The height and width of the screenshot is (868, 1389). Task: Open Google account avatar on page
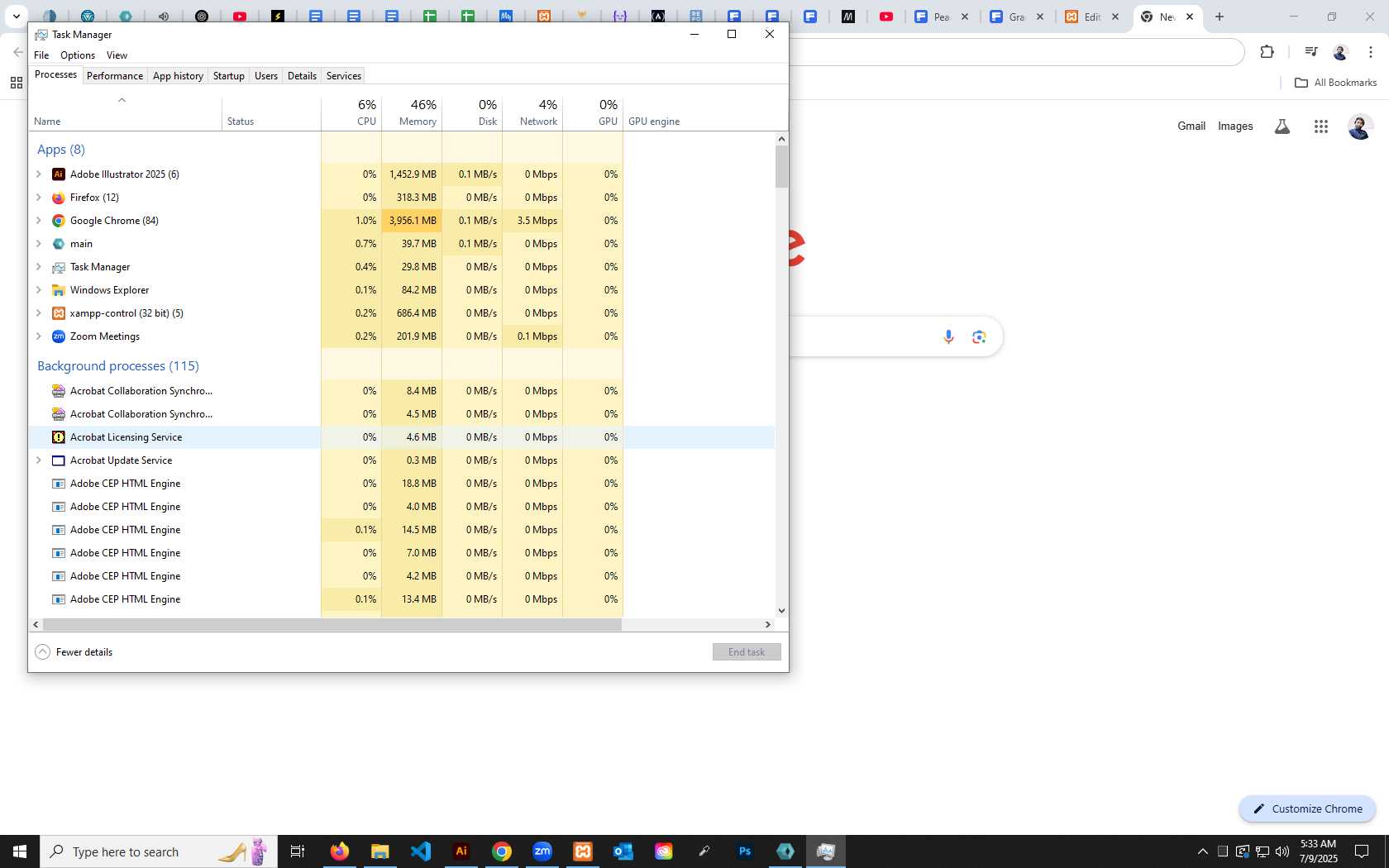click(x=1360, y=126)
